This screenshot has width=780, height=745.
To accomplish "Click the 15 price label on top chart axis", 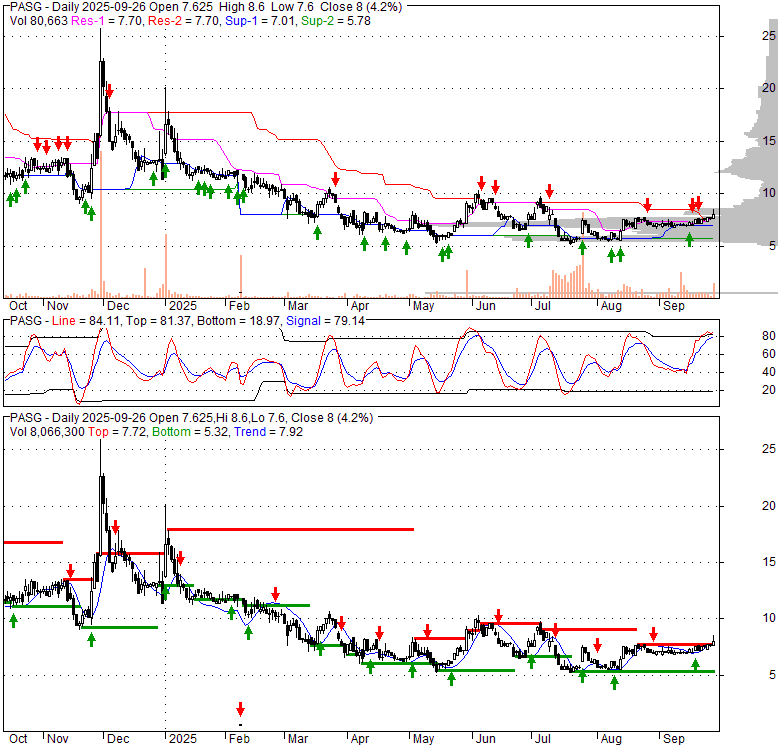I will point(769,141).
